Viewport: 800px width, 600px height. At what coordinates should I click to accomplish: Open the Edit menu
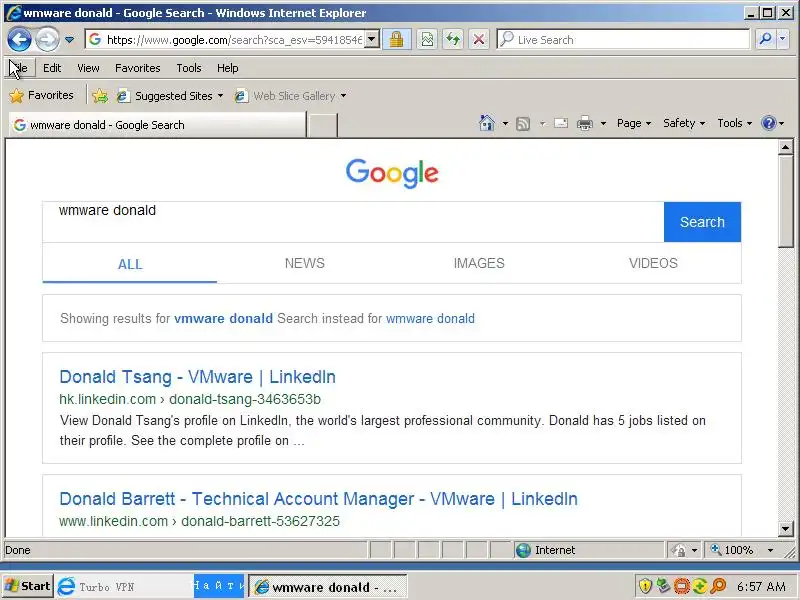52,68
